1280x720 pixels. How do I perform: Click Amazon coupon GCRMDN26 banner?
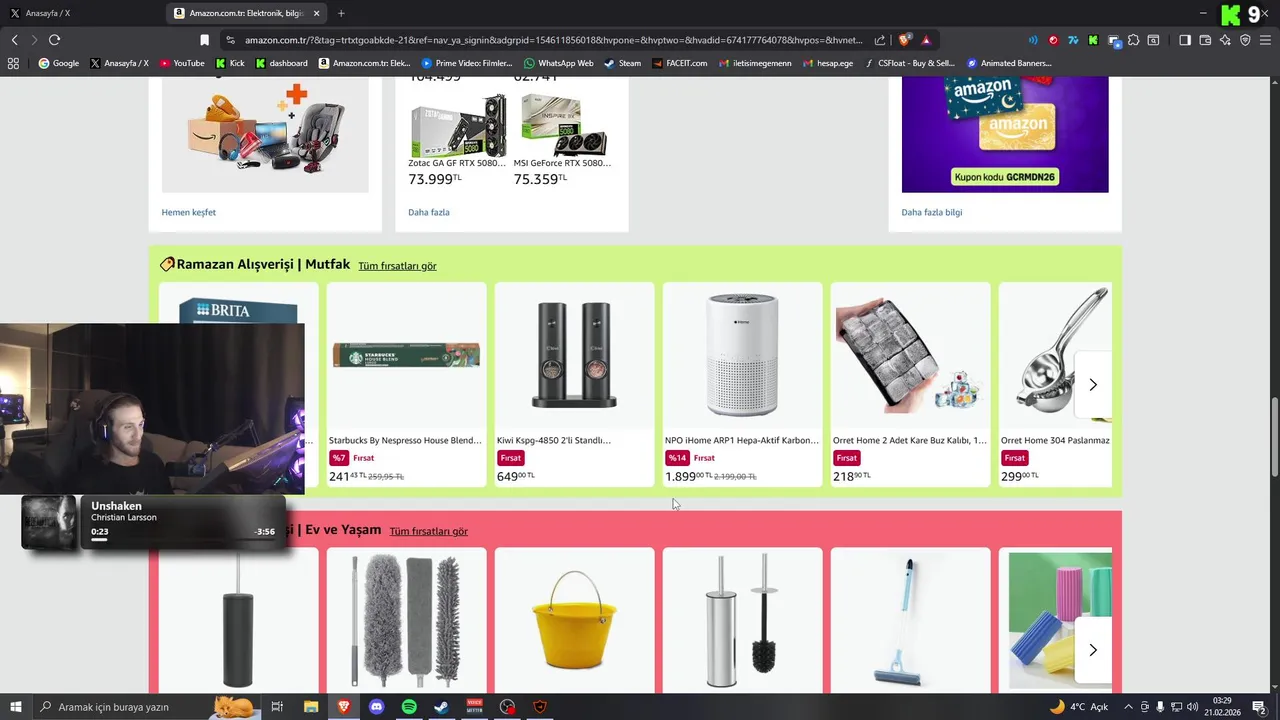pos(1005,134)
